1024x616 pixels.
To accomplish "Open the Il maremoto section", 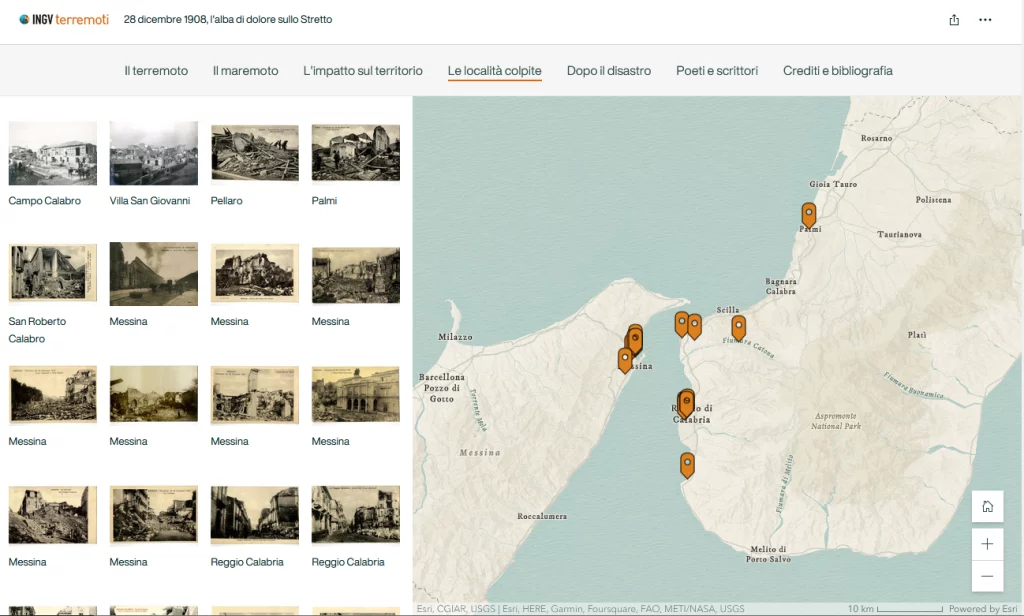I will (246, 71).
